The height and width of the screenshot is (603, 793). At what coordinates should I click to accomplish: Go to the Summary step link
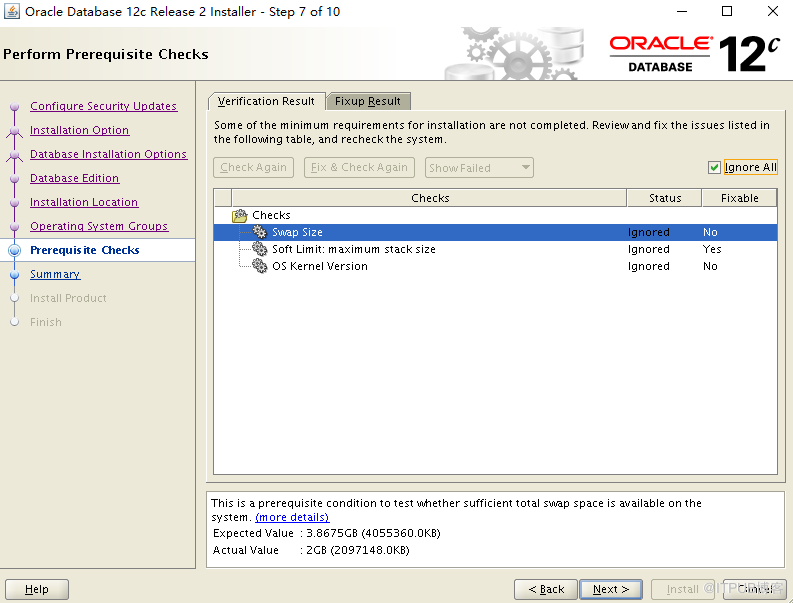[55, 274]
